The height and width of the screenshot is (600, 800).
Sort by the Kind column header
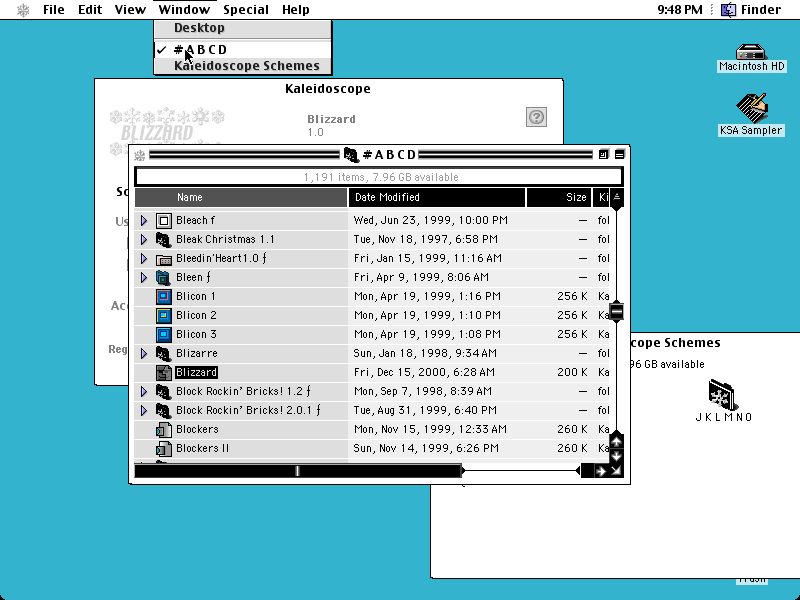(x=602, y=197)
